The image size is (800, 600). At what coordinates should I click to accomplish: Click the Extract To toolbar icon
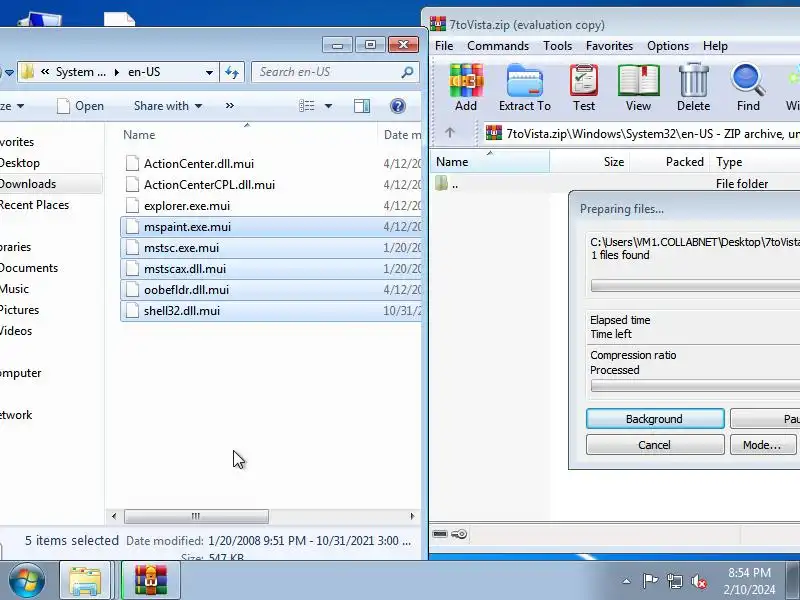(524, 81)
